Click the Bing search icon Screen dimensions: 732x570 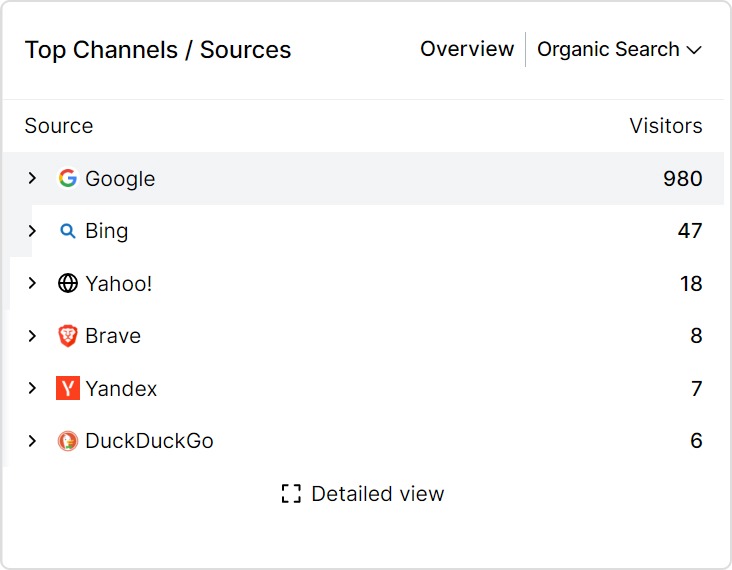coord(68,231)
